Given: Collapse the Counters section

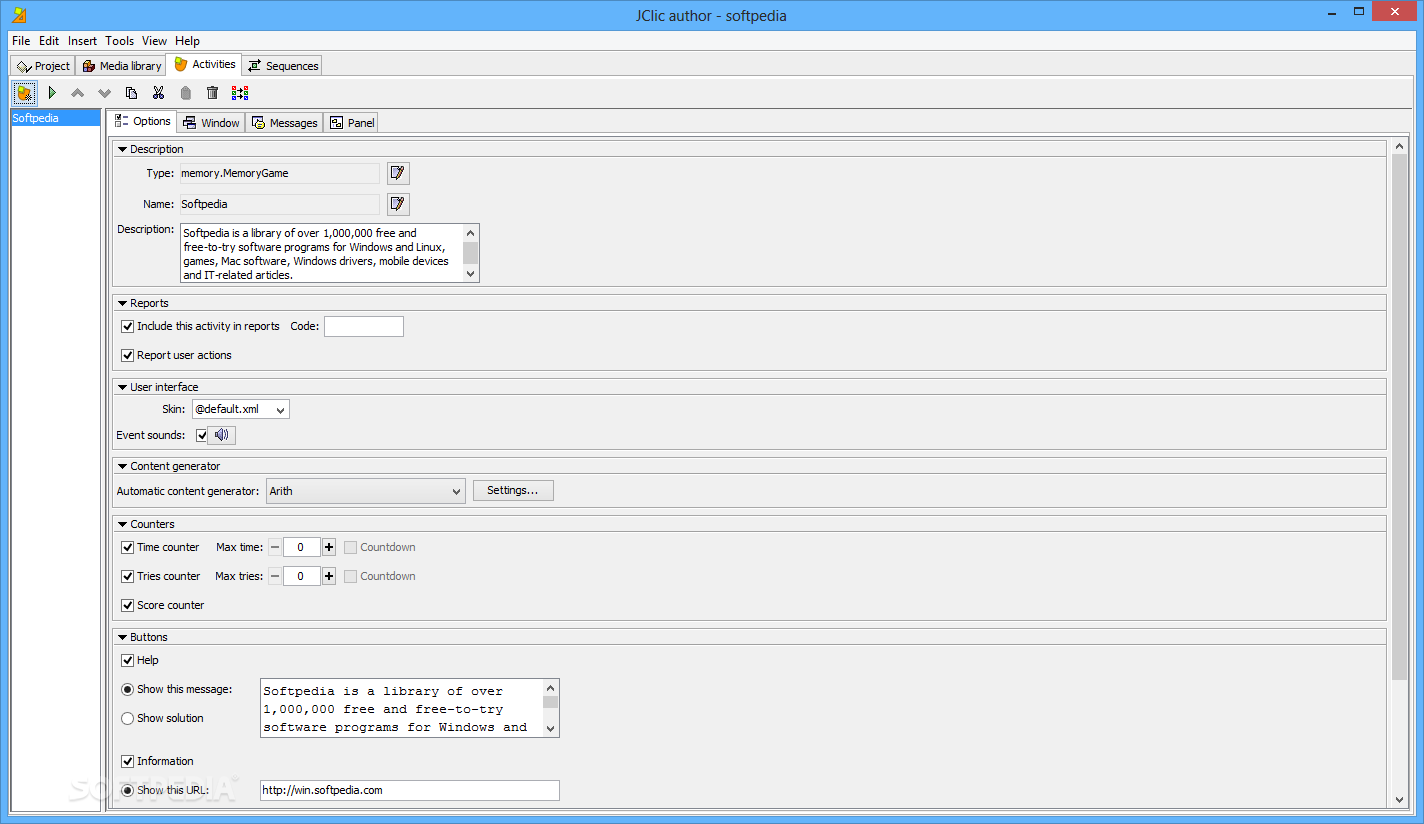Looking at the screenshot, I should (122, 524).
